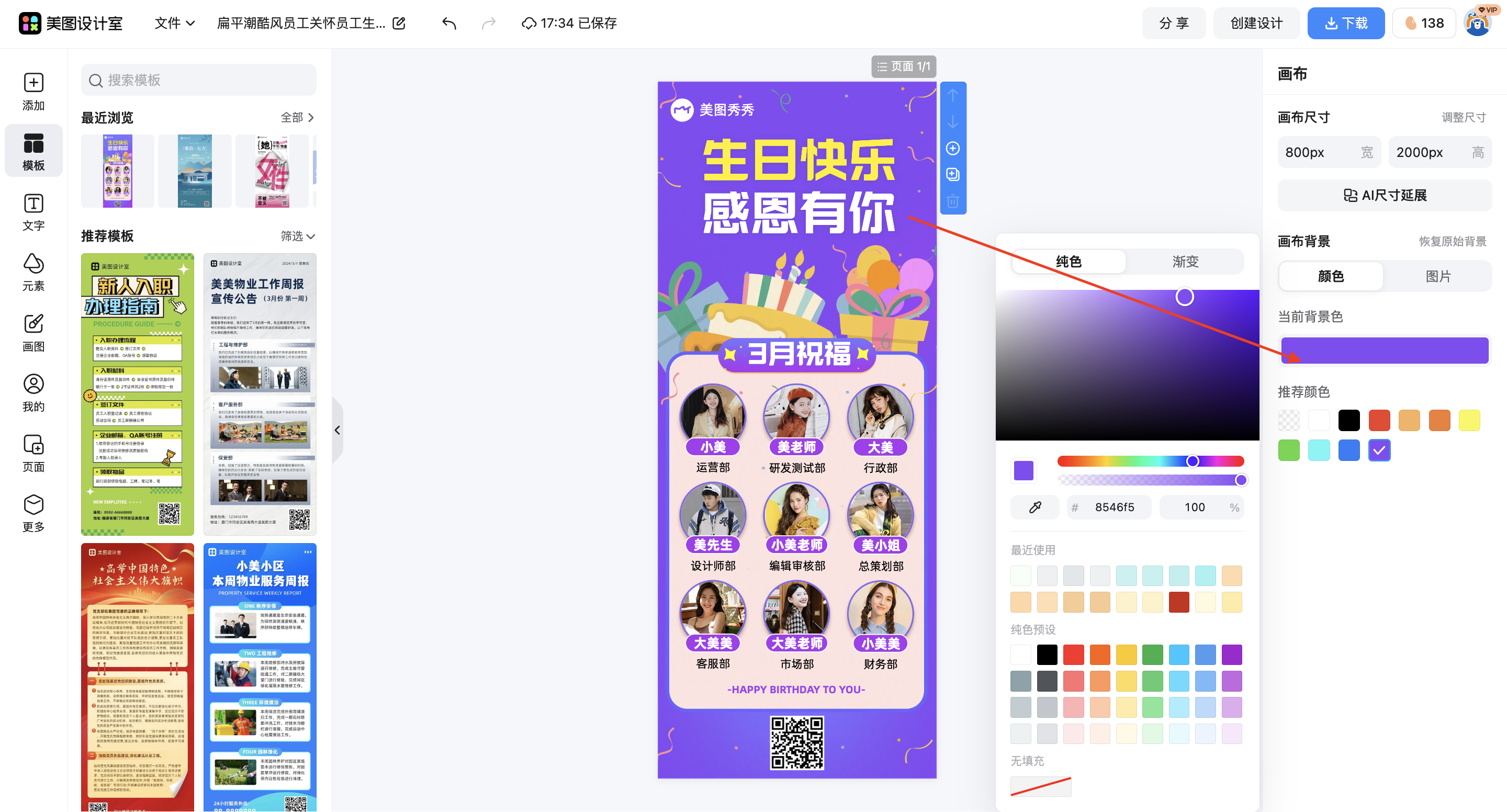Click the AI尺寸延展 button
Screen dimensions: 1507x812
coord(1384,195)
